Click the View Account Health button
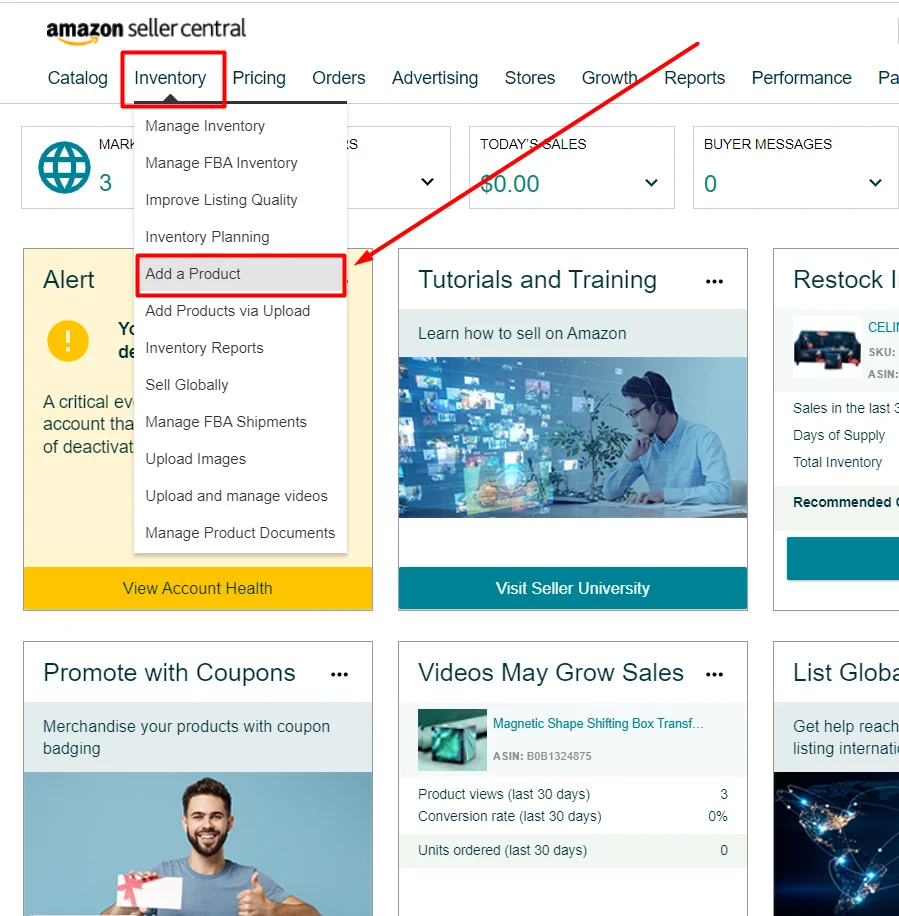 [x=197, y=588]
